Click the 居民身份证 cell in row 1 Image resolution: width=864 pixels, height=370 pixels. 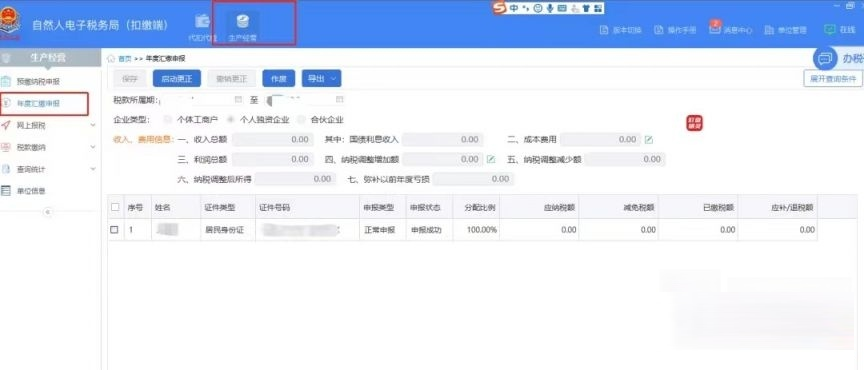228,230
